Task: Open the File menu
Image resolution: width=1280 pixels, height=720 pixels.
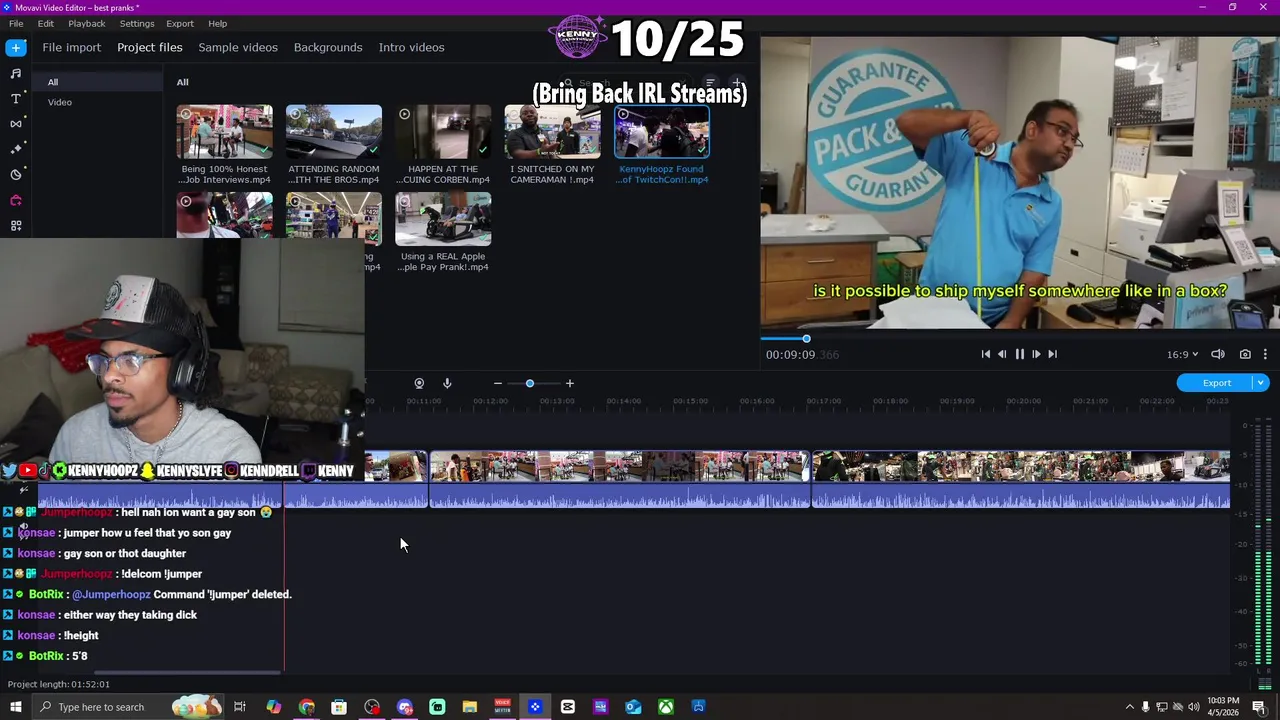Action: click(16, 23)
